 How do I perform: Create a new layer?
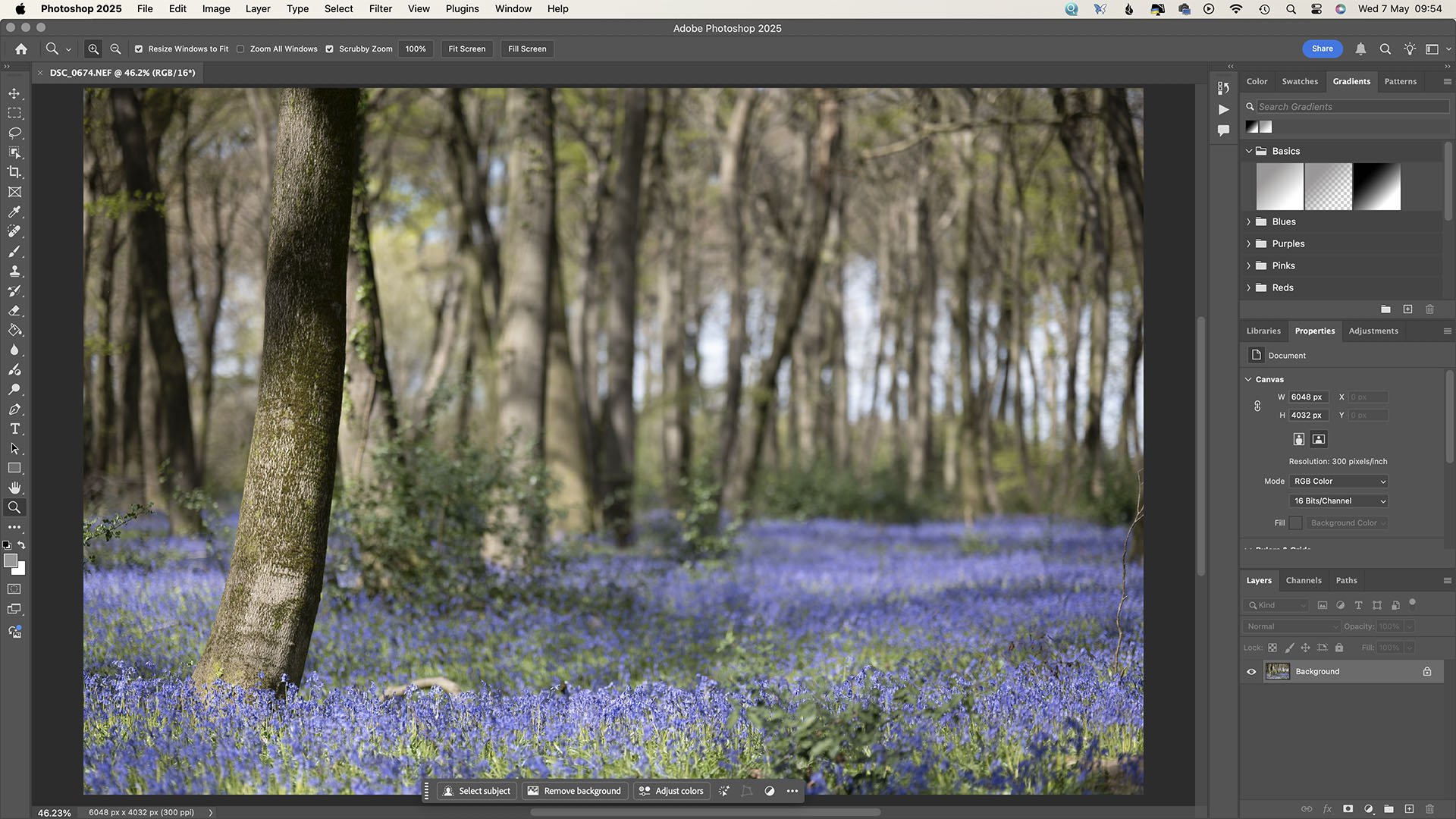point(1409,809)
